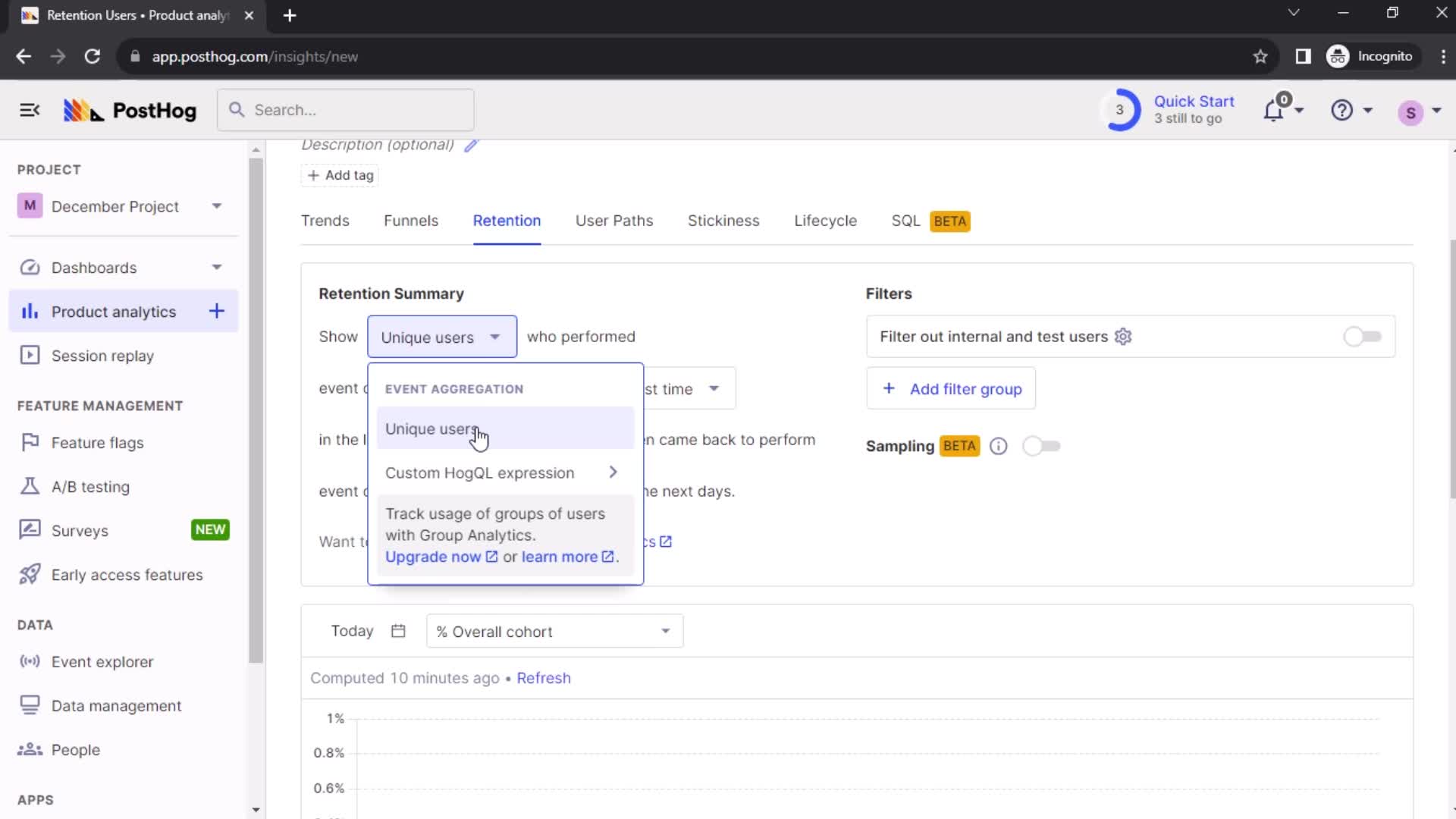
Task: Open the Chrome three-dot menu
Action: pyautogui.click(x=1442, y=57)
